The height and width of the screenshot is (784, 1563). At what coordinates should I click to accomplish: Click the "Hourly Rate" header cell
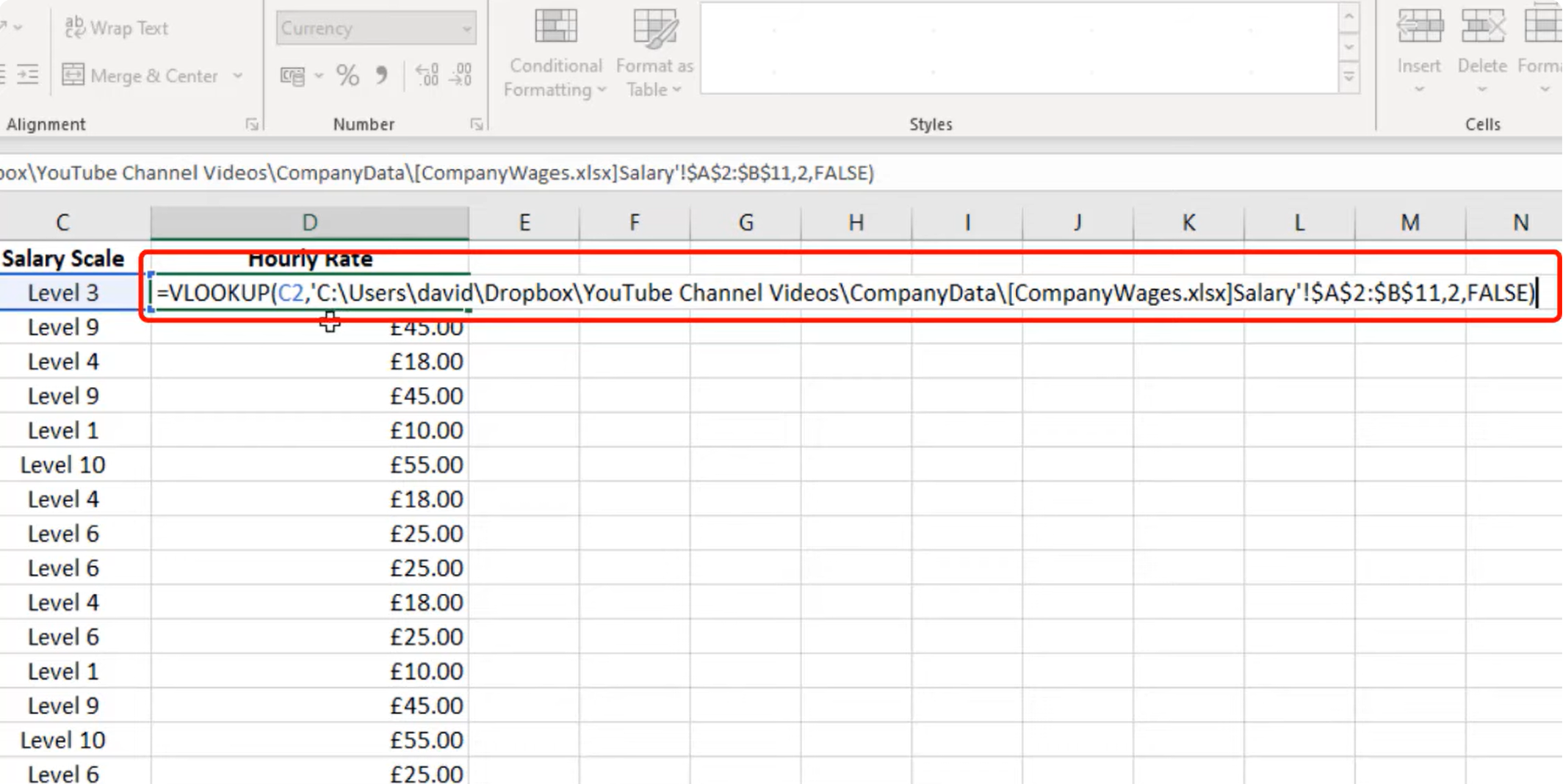point(310,258)
